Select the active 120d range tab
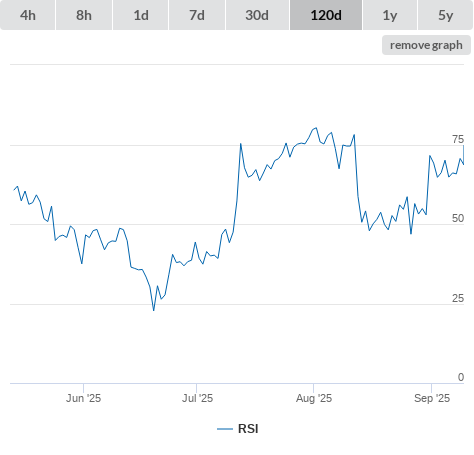474x455 pixels. (x=326, y=15)
